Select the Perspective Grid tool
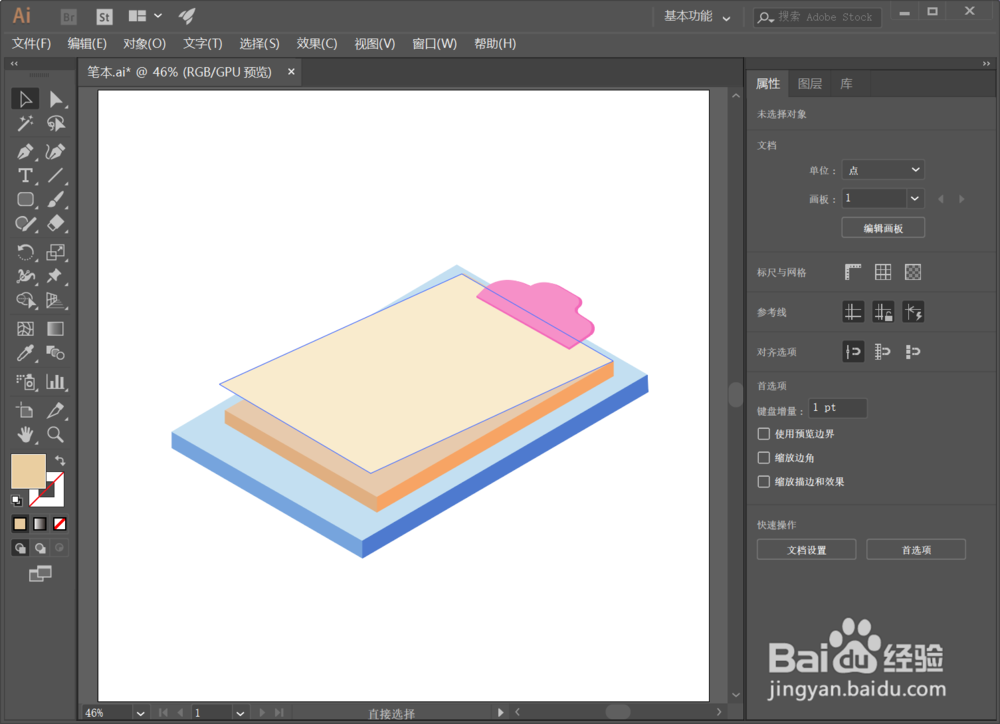 tap(55, 300)
